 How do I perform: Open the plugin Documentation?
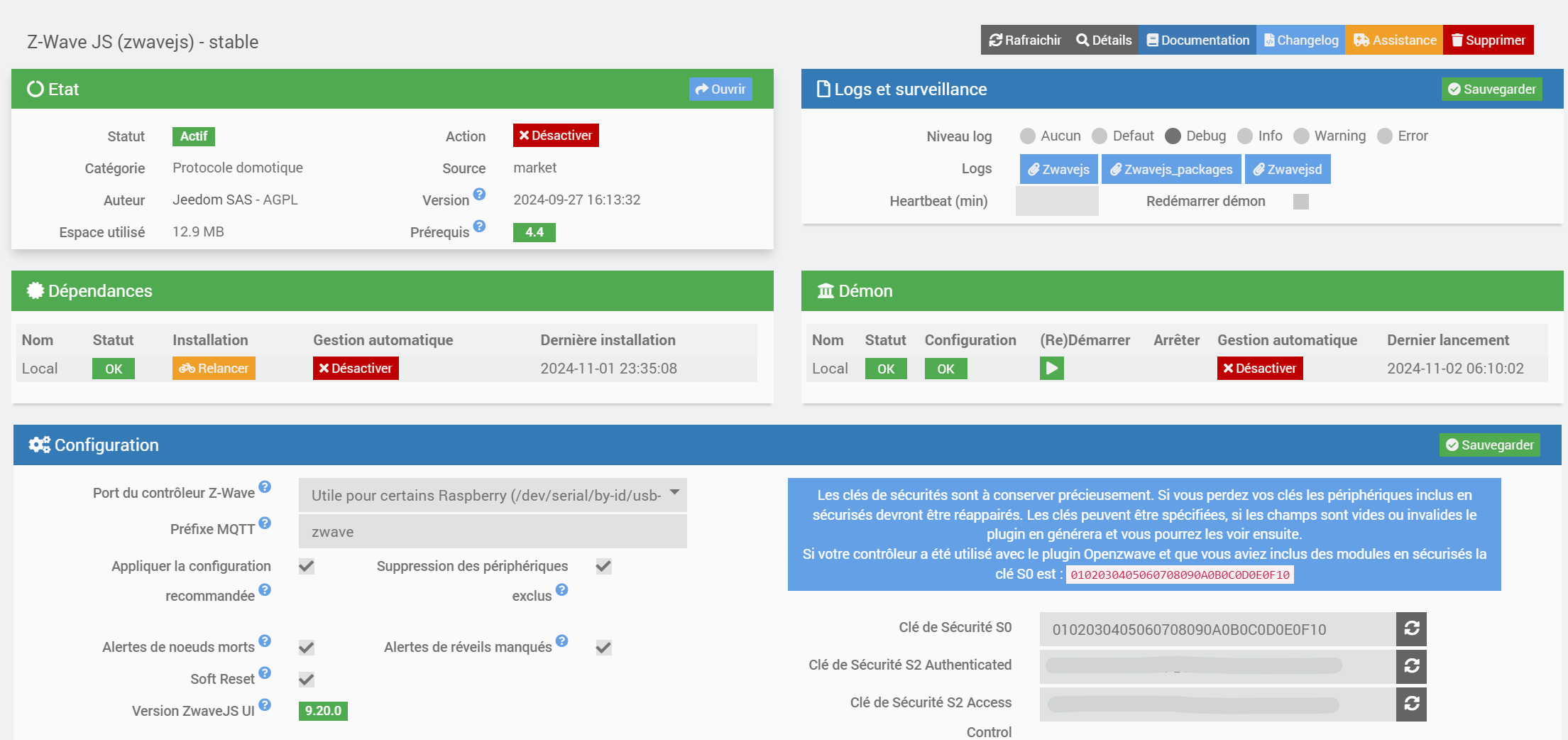tap(1197, 40)
